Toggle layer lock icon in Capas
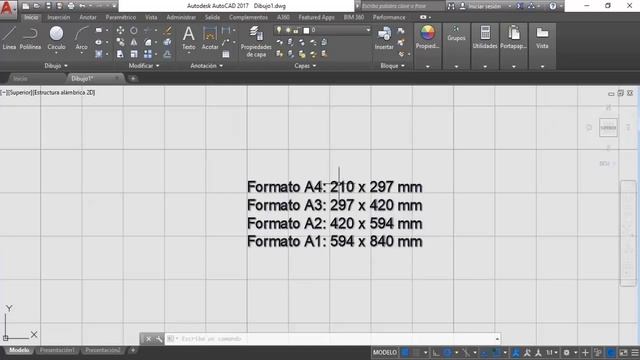This screenshot has height=360, width=640. tap(296, 30)
